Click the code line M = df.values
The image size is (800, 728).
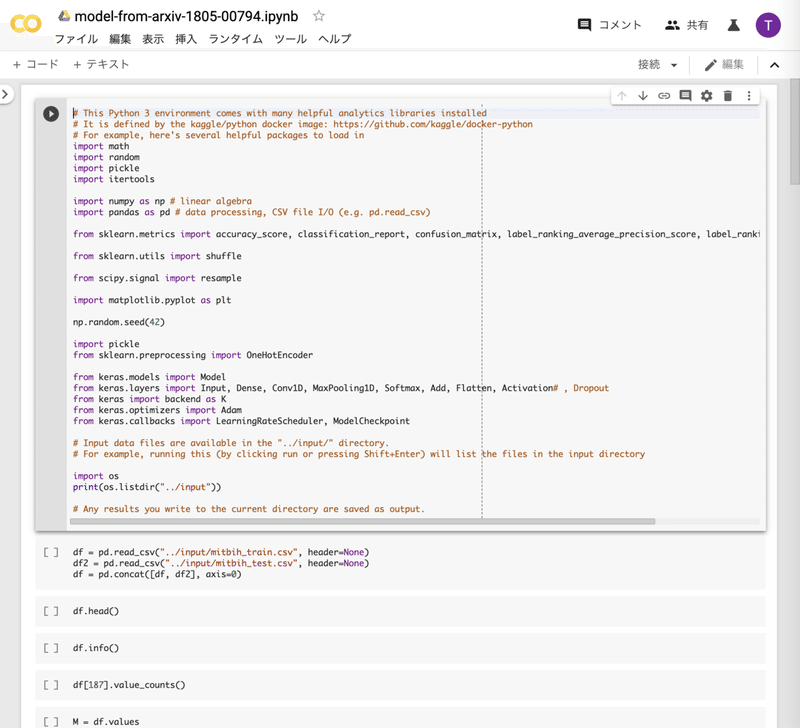(x=106, y=721)
